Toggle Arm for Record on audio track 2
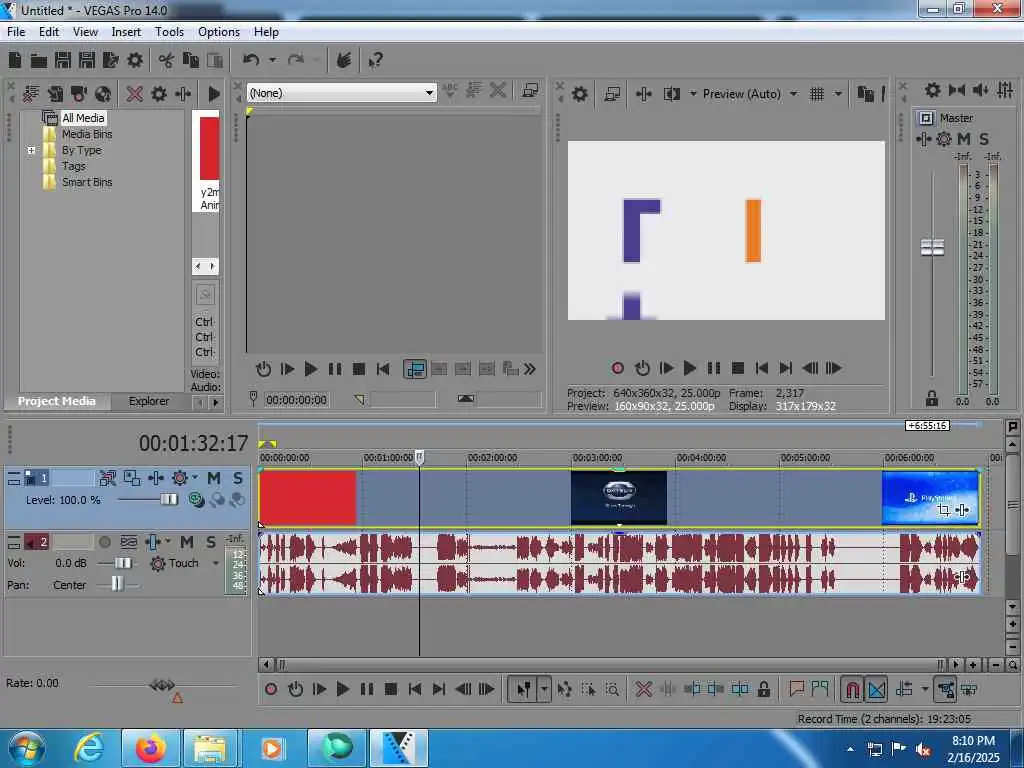1024x768 pixels. (104, 542)
